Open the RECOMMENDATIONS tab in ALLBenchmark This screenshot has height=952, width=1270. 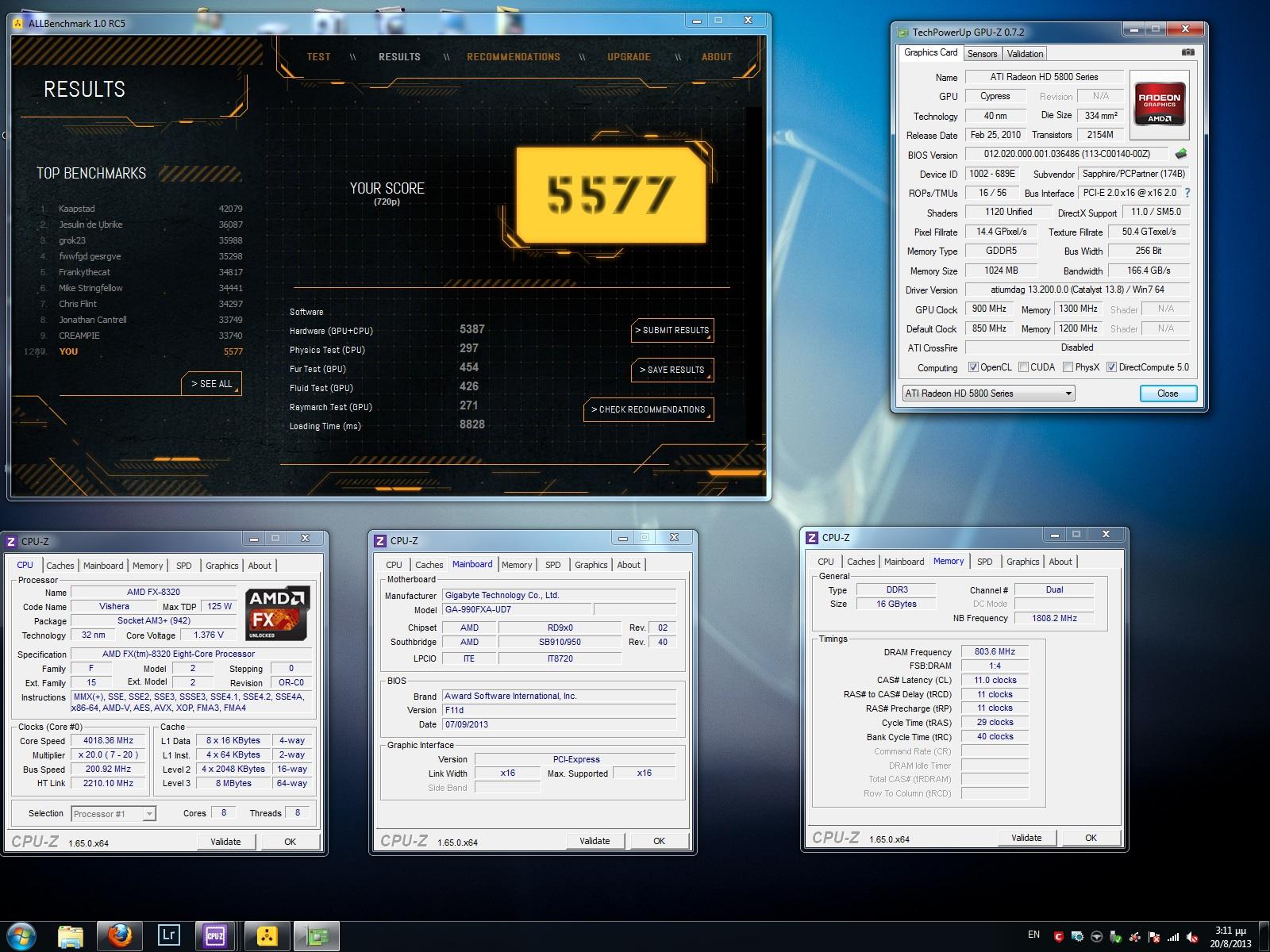[514, 57]
